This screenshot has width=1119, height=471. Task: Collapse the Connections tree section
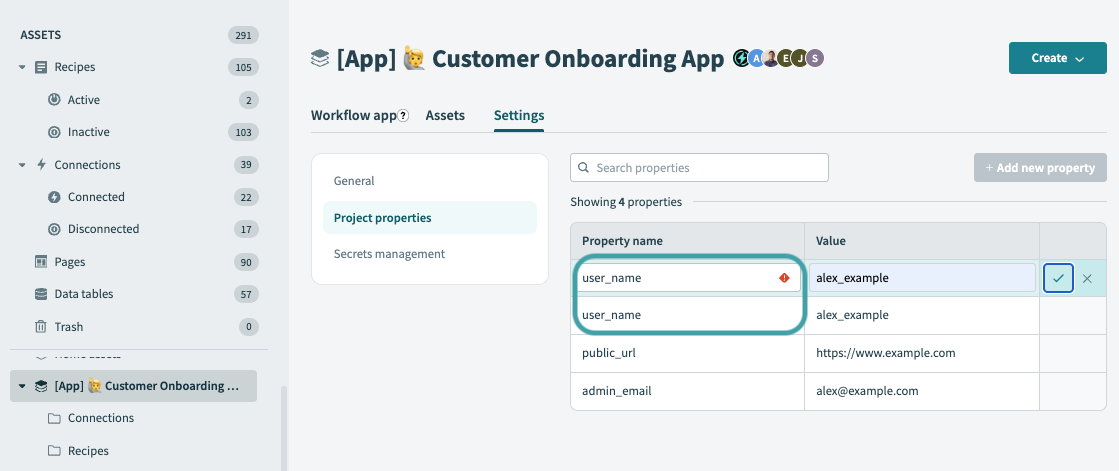click(x=22, y=165)
